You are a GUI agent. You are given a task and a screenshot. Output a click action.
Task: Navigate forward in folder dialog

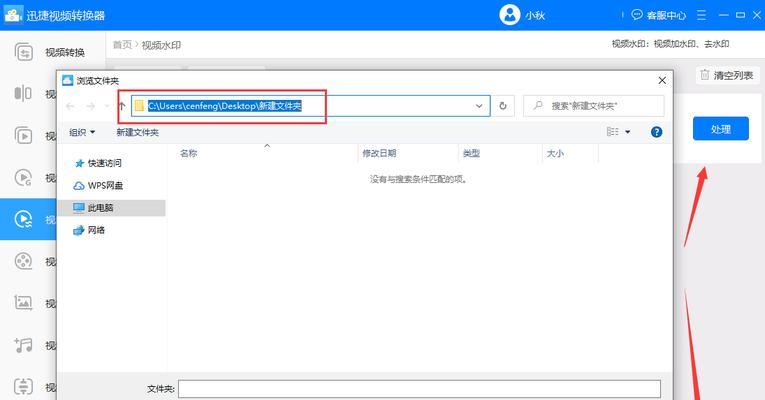[90, 106]
